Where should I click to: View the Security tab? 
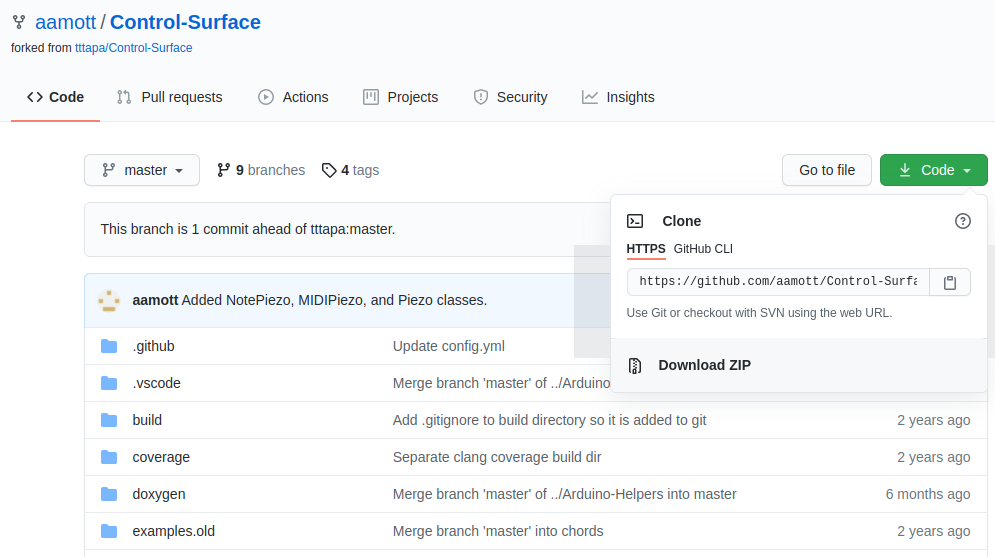tap(510, 97)
